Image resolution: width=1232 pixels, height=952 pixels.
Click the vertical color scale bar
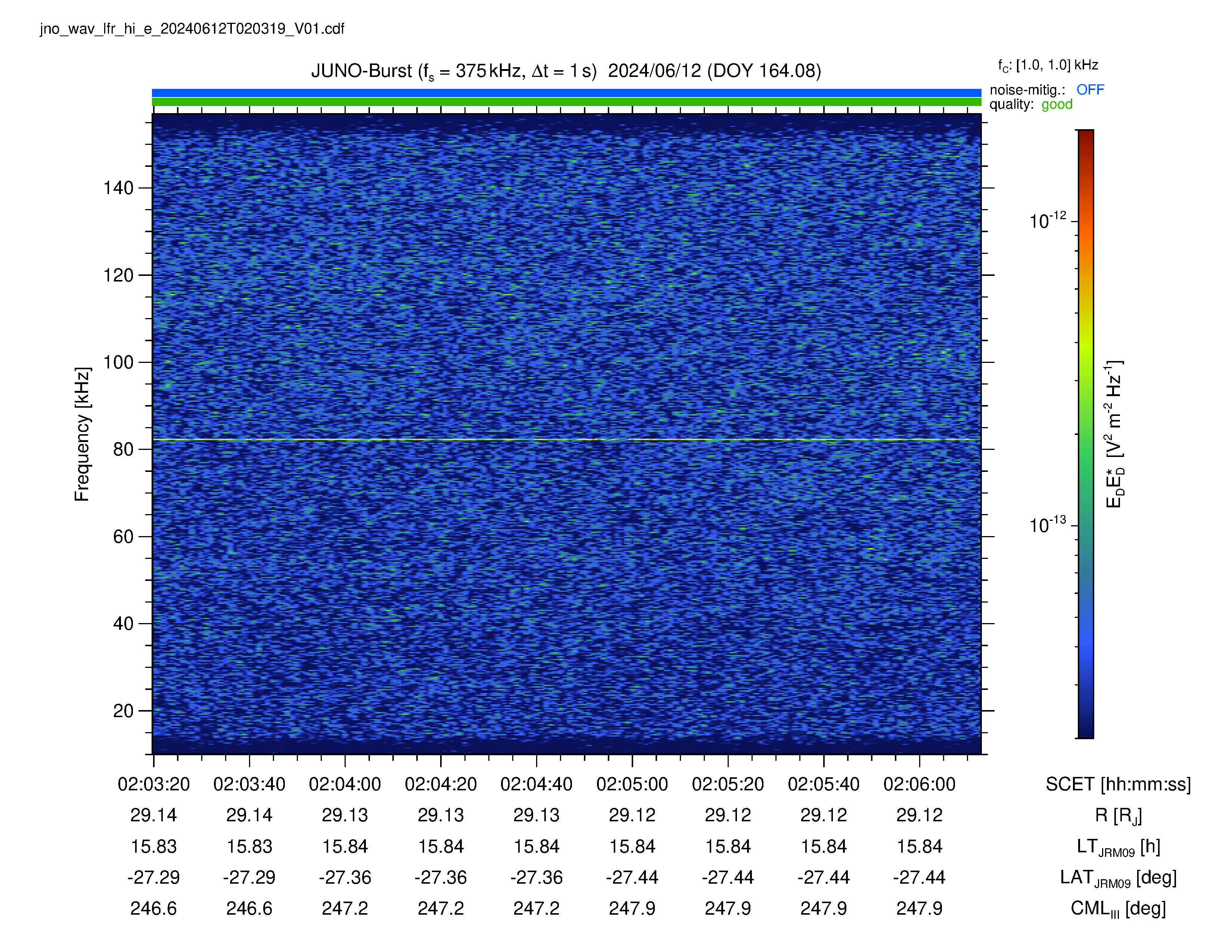(x=1085, y=434)
